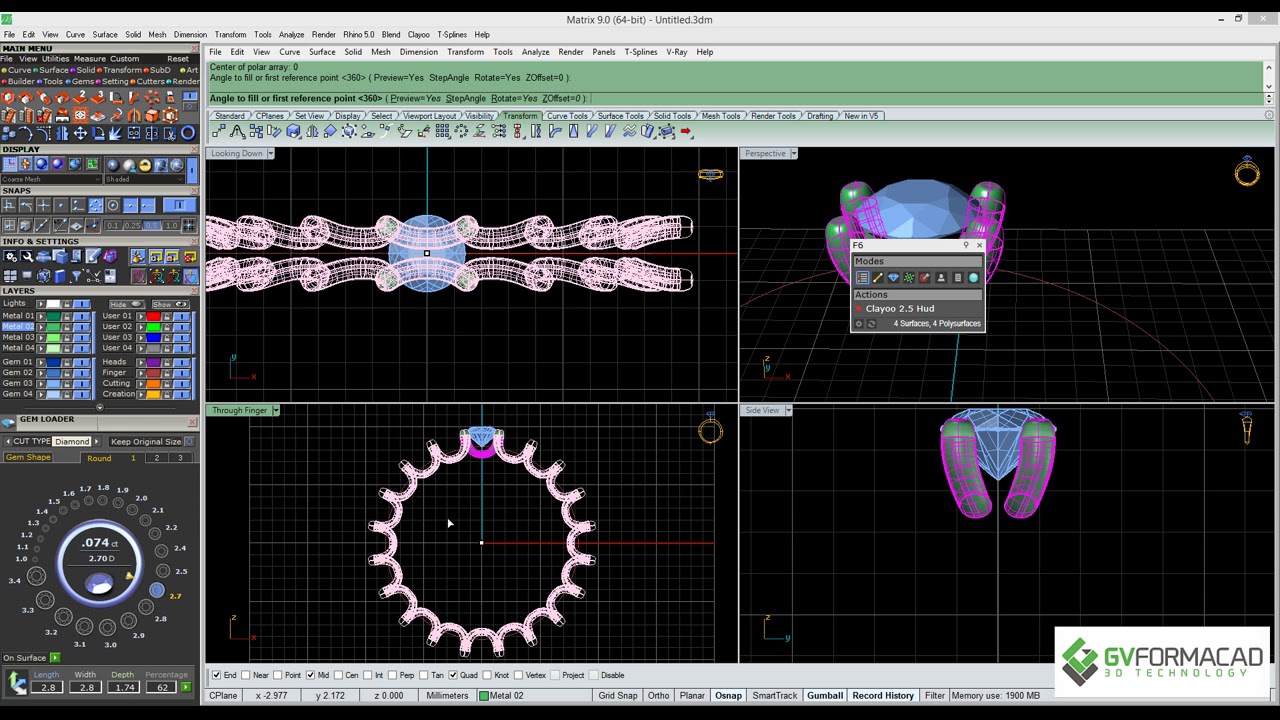Enable the Project osnap checkbox
Viewport: 1280px width, 720px height.
pos(555,675)
